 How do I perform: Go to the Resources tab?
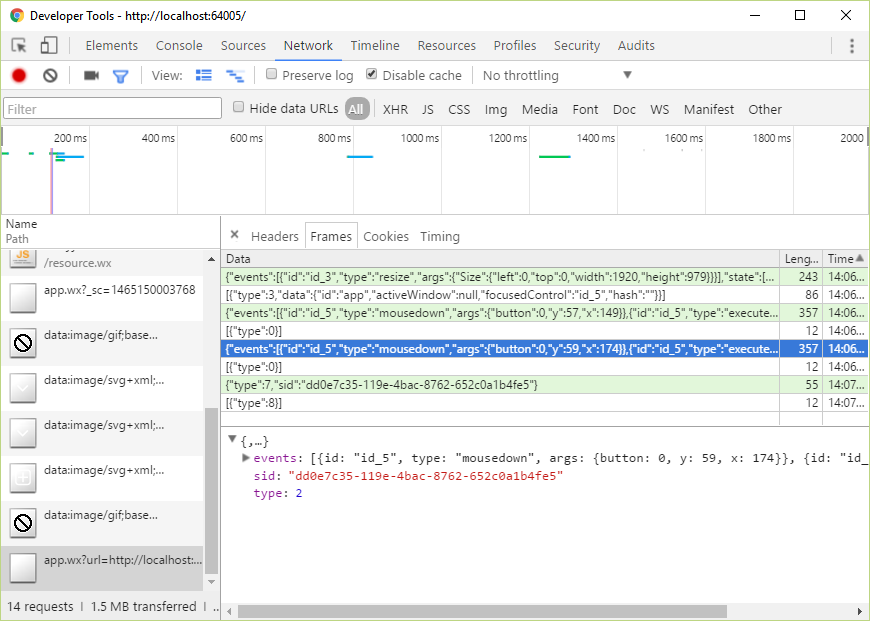447,46
